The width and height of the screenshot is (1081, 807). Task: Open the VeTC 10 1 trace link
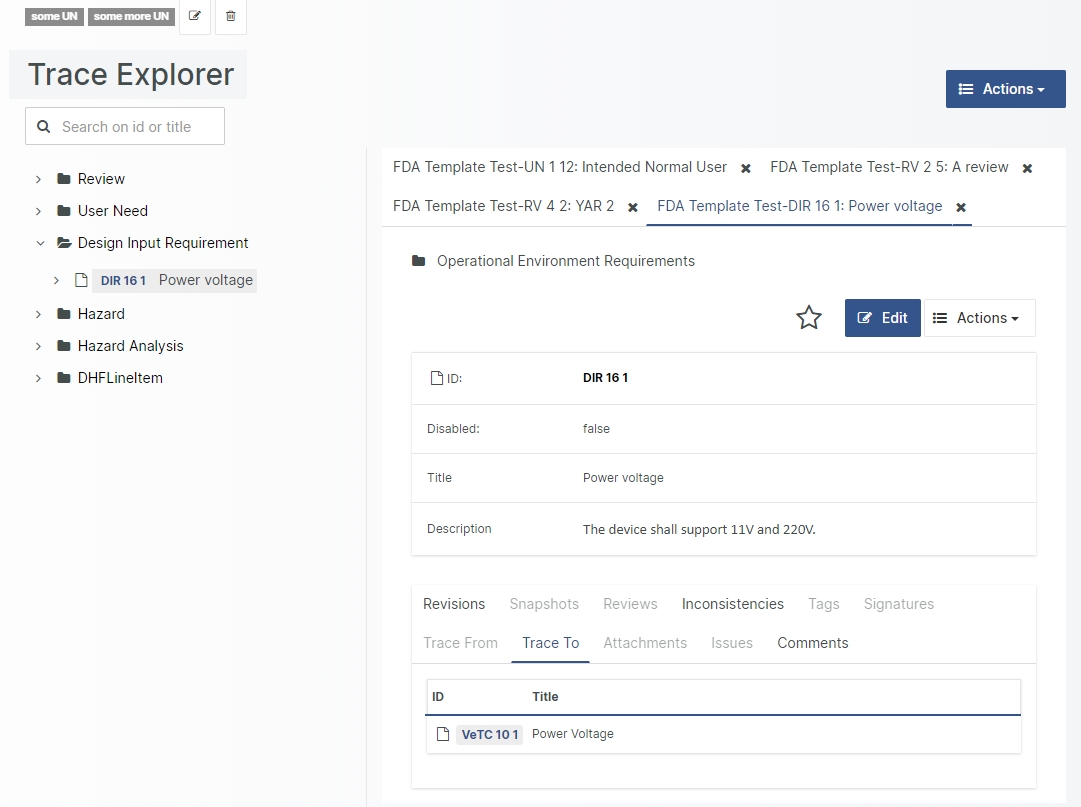click(489, 734)
